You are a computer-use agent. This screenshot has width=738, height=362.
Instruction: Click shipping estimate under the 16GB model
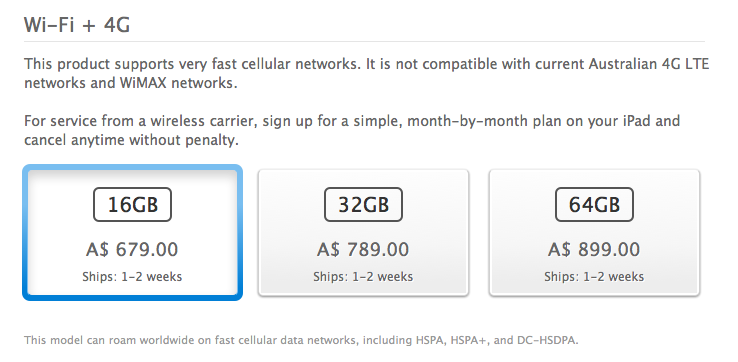[x=132, y=276]
